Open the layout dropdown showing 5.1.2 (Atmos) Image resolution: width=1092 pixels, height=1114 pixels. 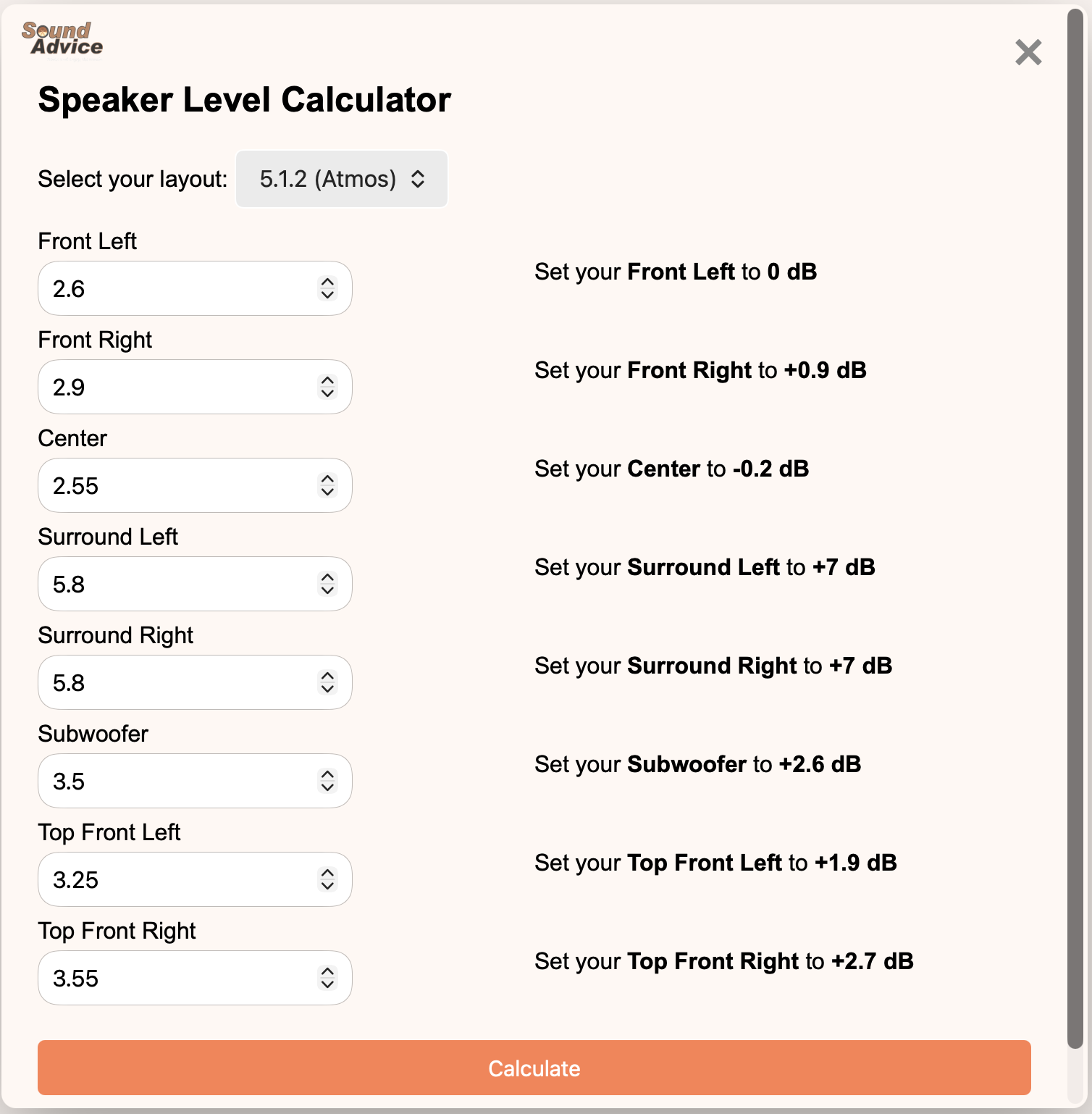342,179
